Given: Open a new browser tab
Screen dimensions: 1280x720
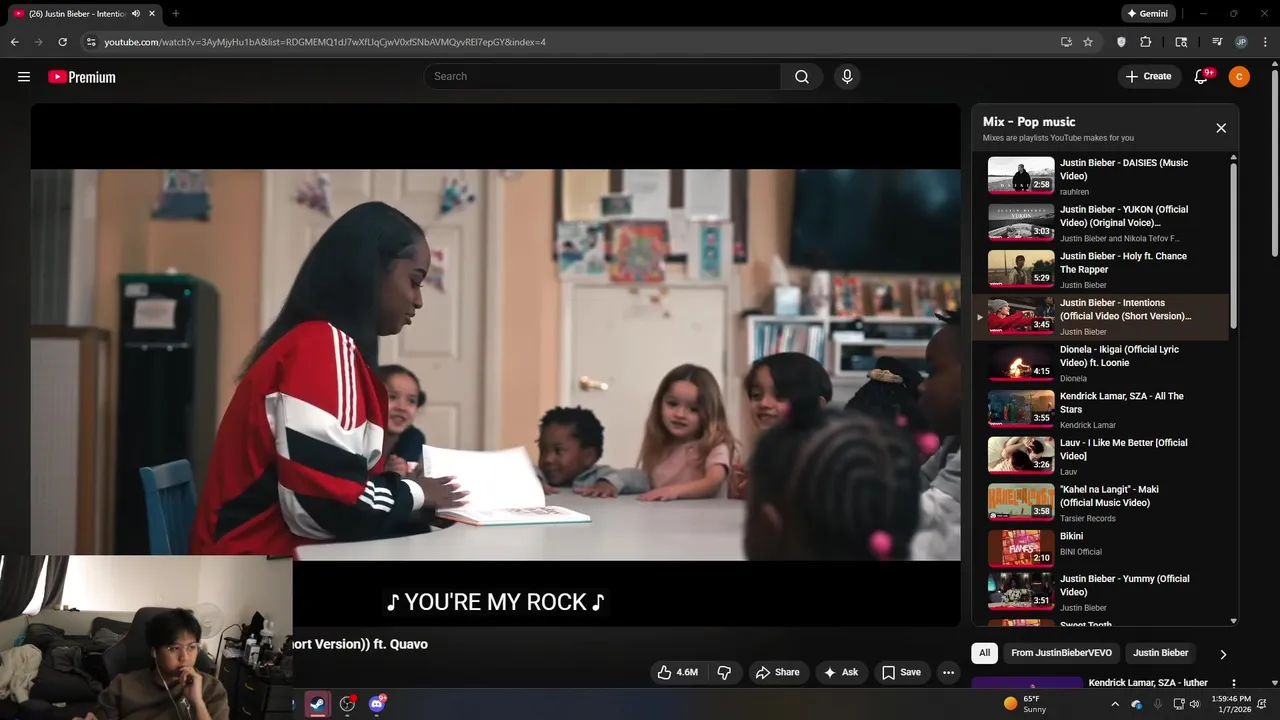Looking at the screenshot, I should coord(175,14).
